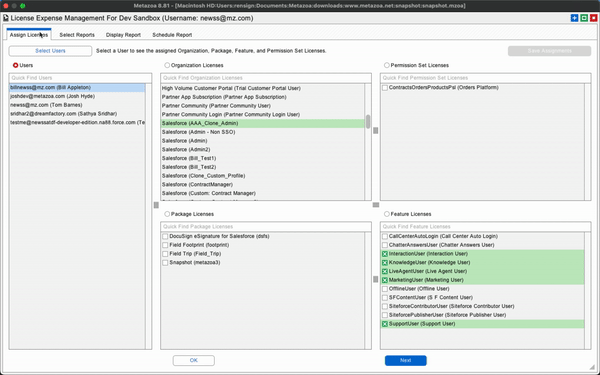Viewport: 600px width, 375px height.
Task: Select Salesforce (Admin2) license row
Action: click(x=263, y=150)
